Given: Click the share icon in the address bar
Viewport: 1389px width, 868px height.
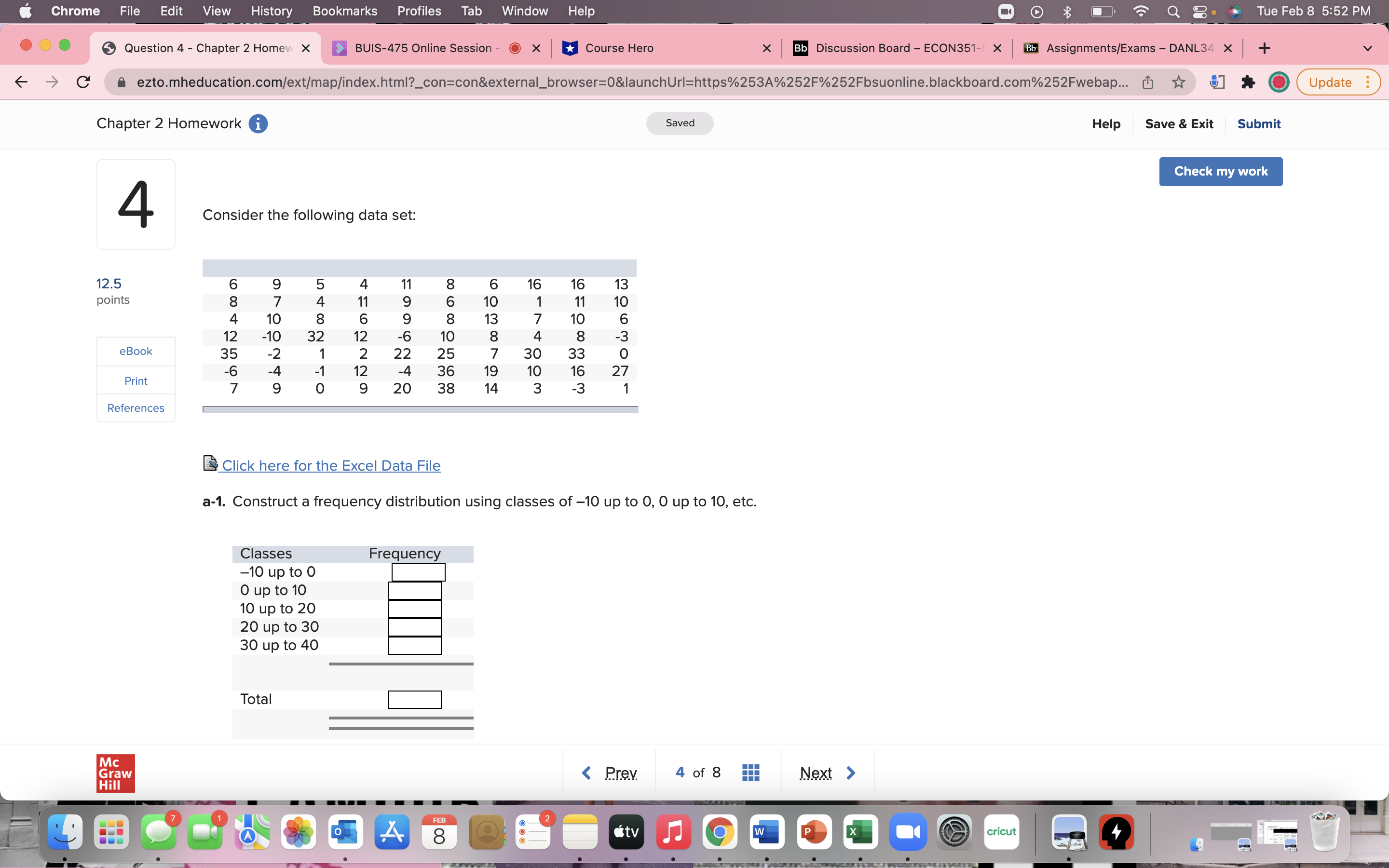Looking at the screenshot, I should [x=1148, y=82].
